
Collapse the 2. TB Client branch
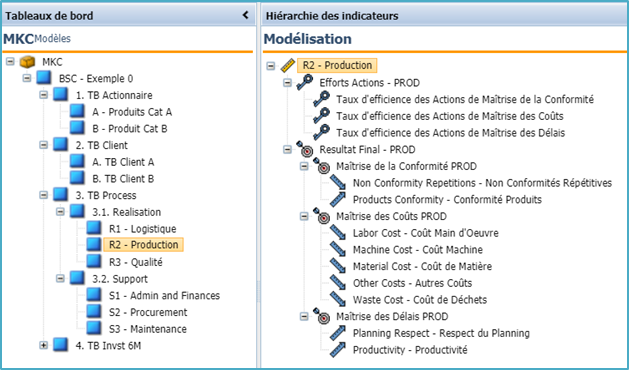pyautogui.click(x=44, y=145)
